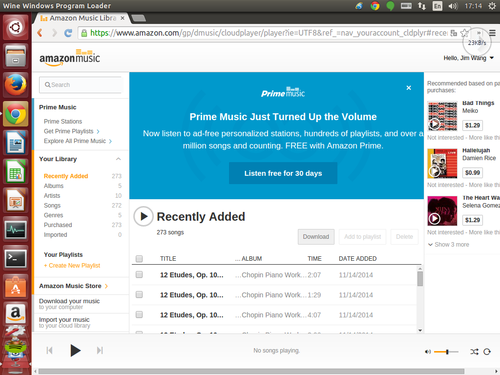Image resolution: width=500 pixels, height=375 pixels.
Task: Open Amazon launcher icon in dock
Action: (x=15, y=314)
